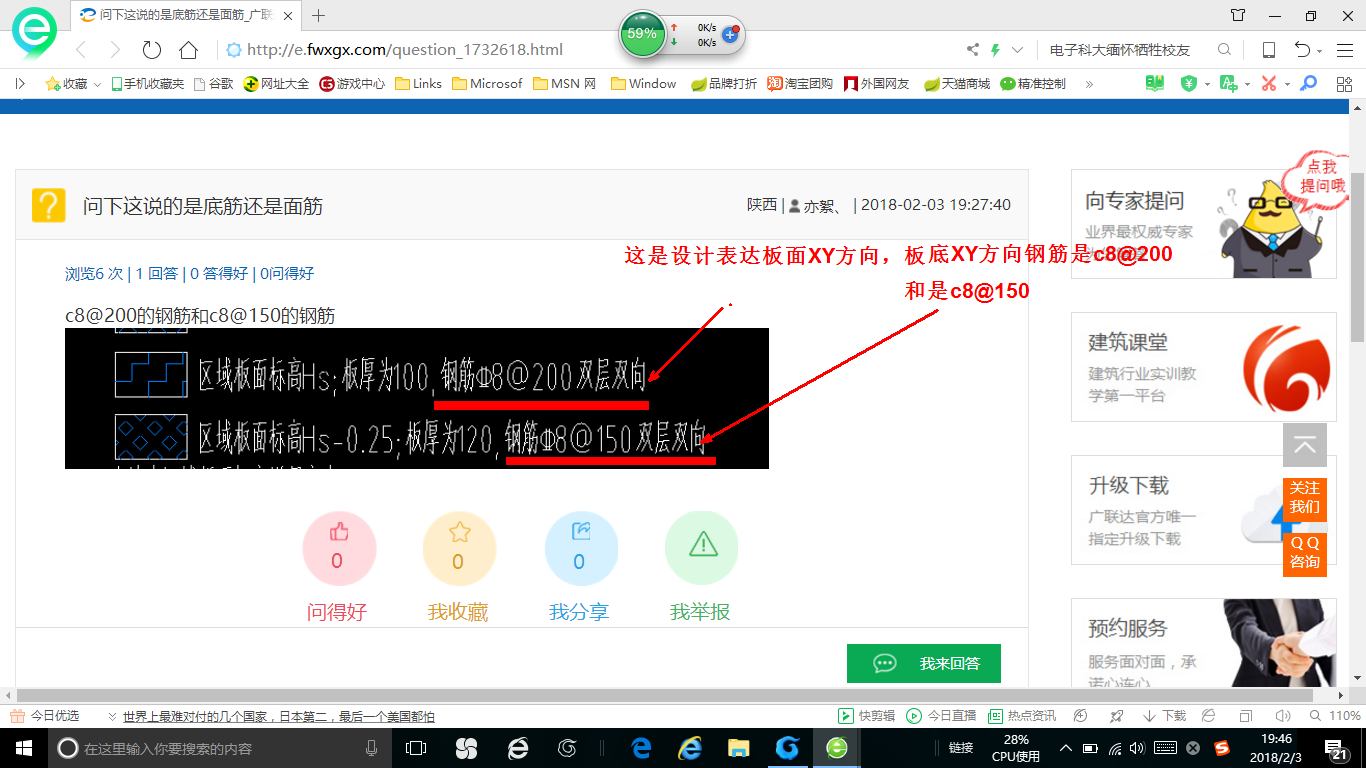
Task: Open the Task View taskbar icon
Action: [416, 748]
